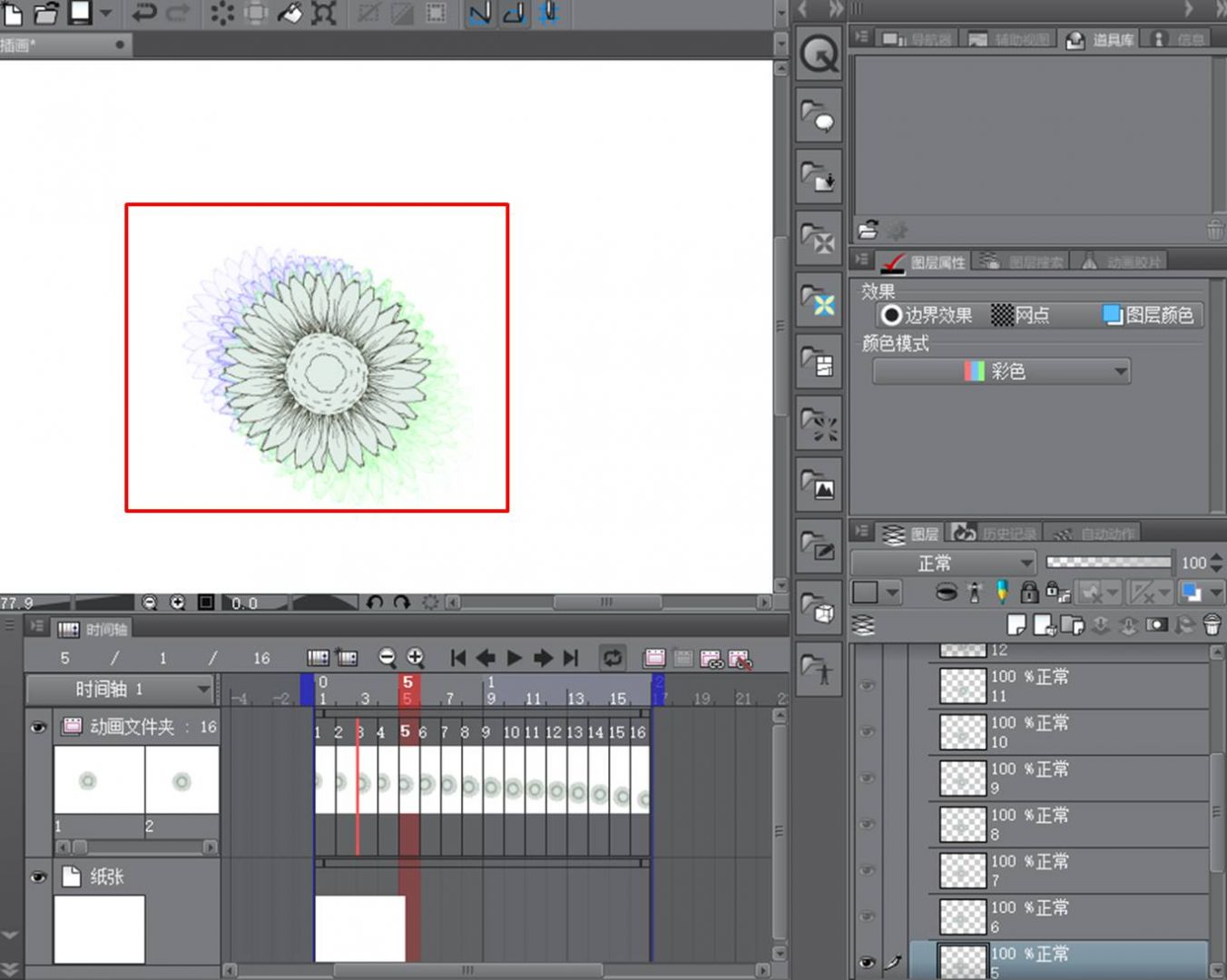Open the palette color dropdown in layer panel
This screenshot has width=1227, height=980.
point(876,593)
